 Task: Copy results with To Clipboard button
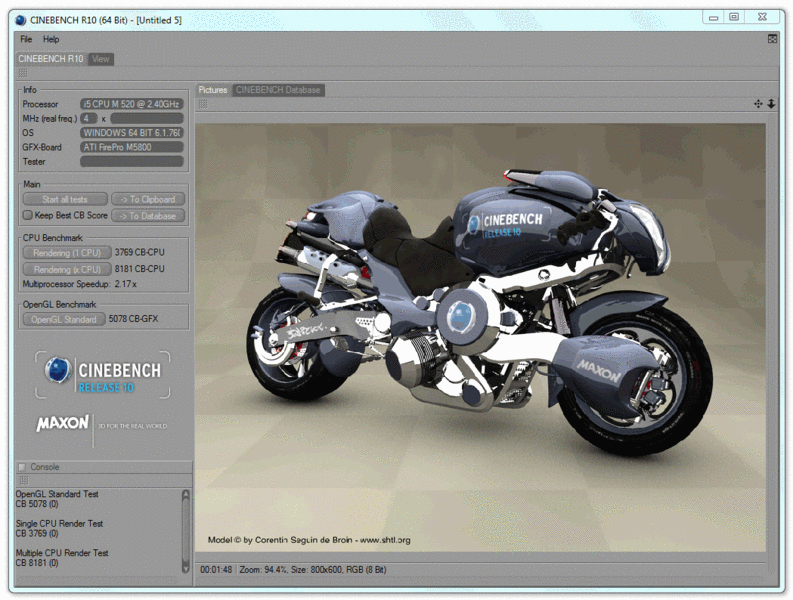click(148, 199)
